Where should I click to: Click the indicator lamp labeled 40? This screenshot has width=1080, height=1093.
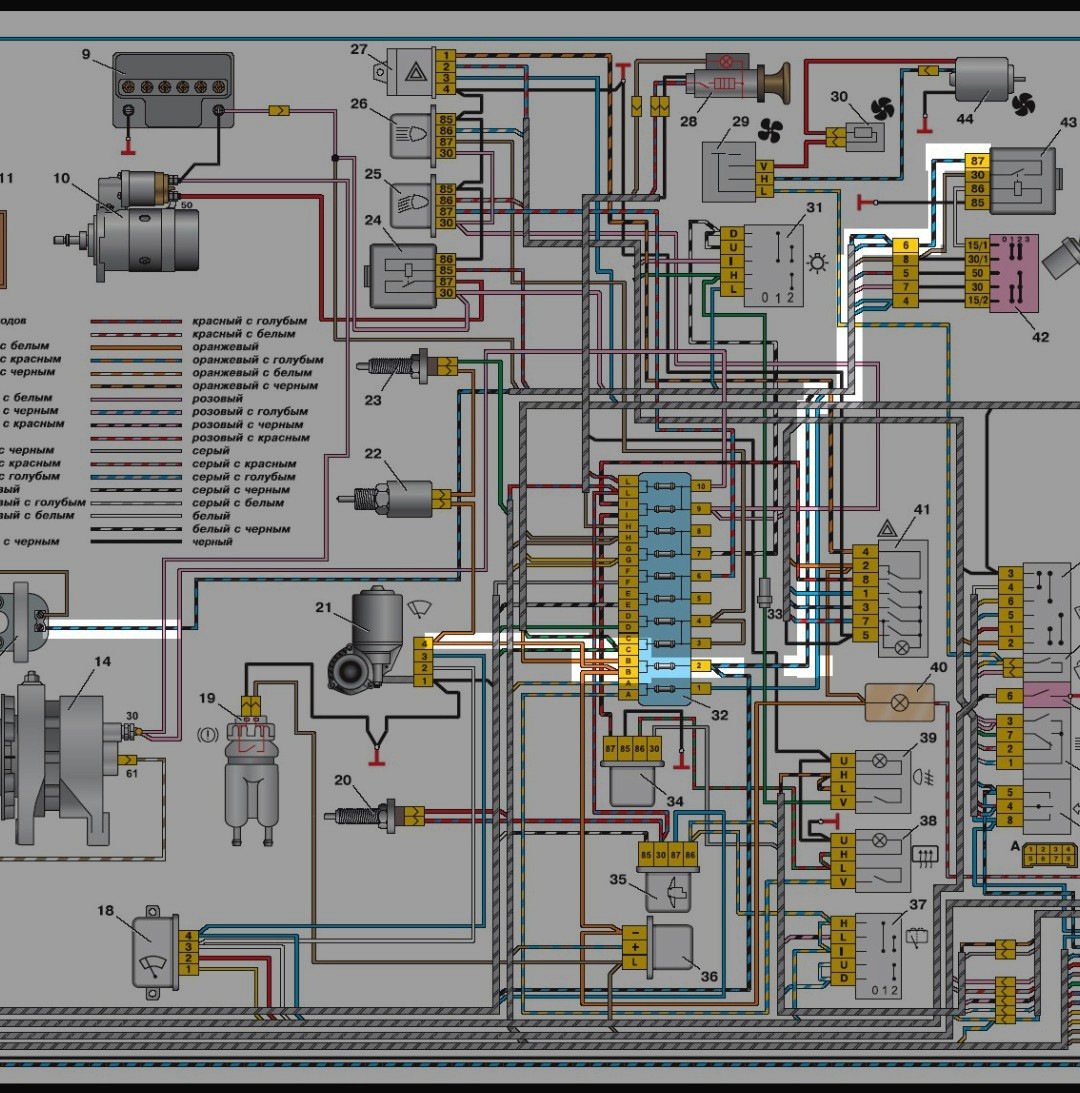(x=899, y=703)
